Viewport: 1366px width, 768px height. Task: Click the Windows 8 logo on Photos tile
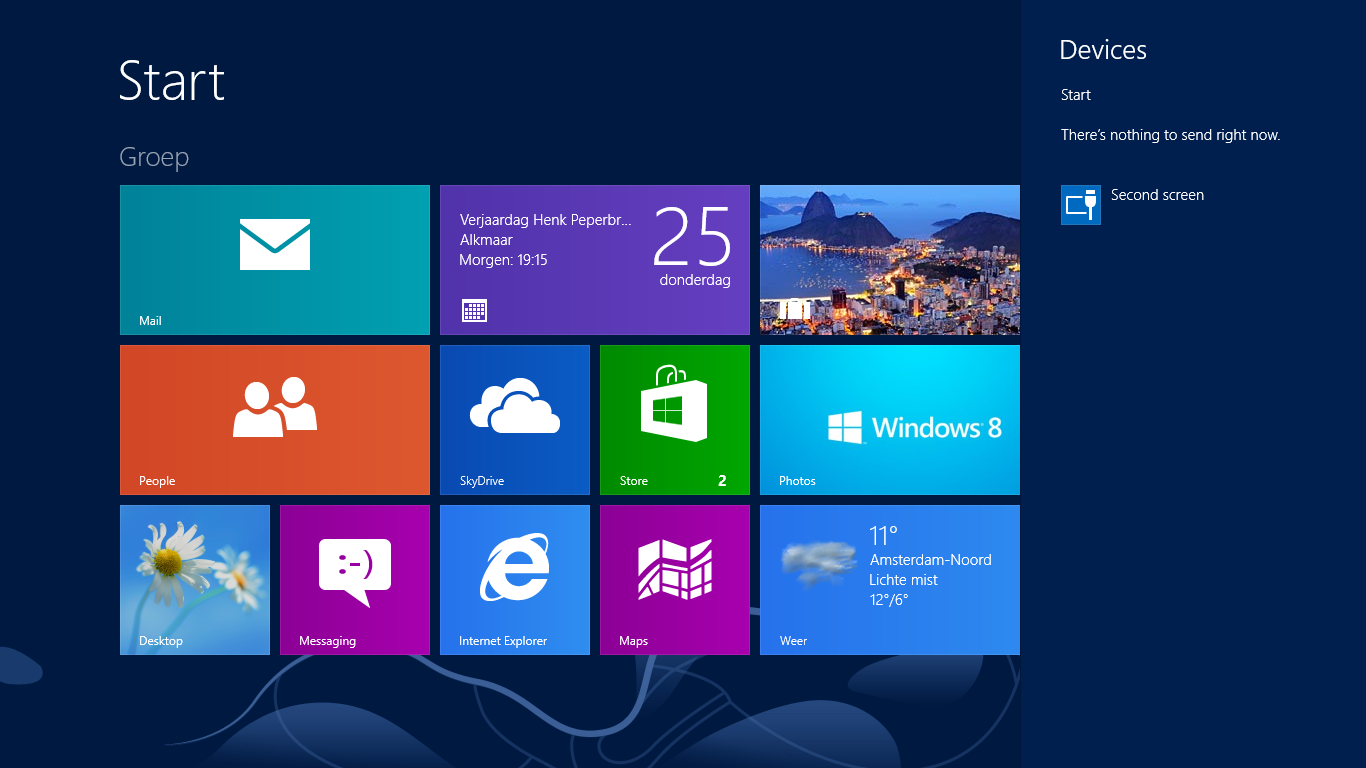coord(845,428)
